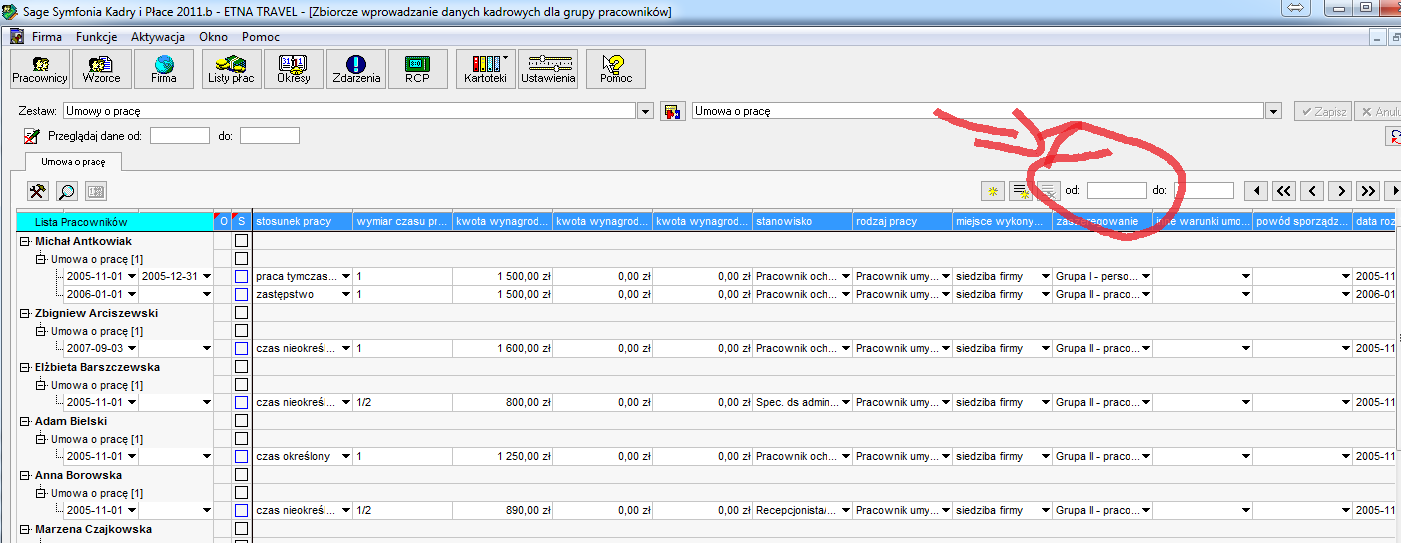Click Przeglądaj dane od input field

click(x=180, y=135)
